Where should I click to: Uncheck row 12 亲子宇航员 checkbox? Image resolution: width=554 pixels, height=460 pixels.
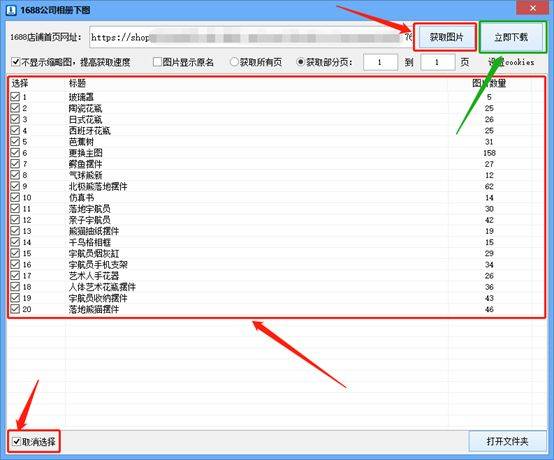pos(15,220)
